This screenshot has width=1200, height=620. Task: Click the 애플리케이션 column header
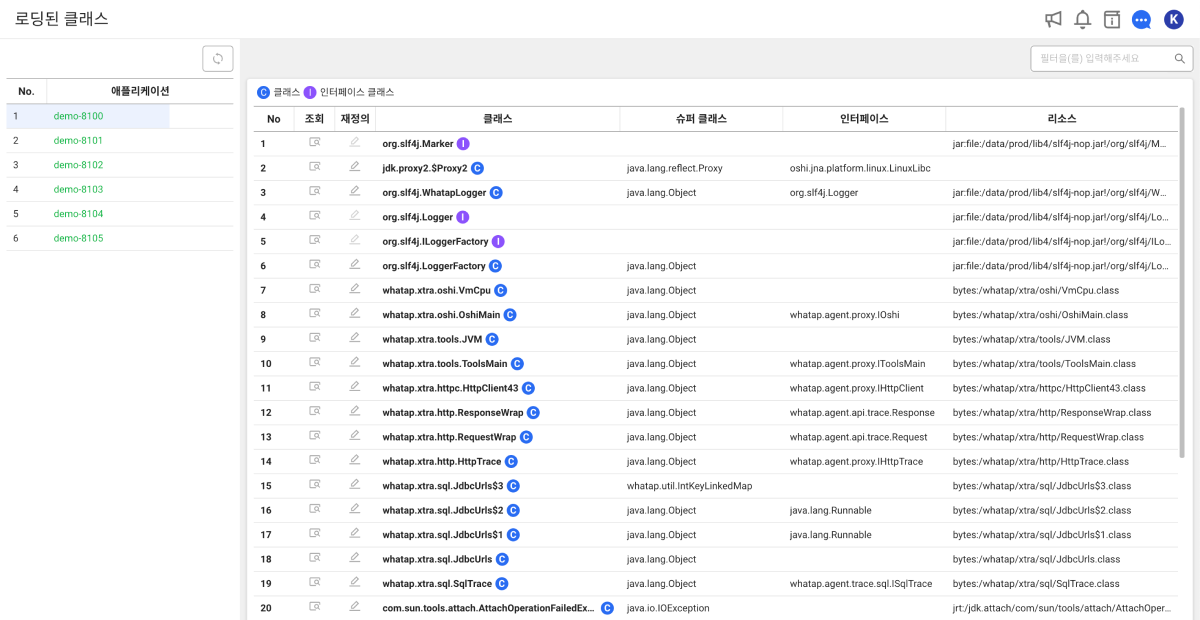(140, 91)
